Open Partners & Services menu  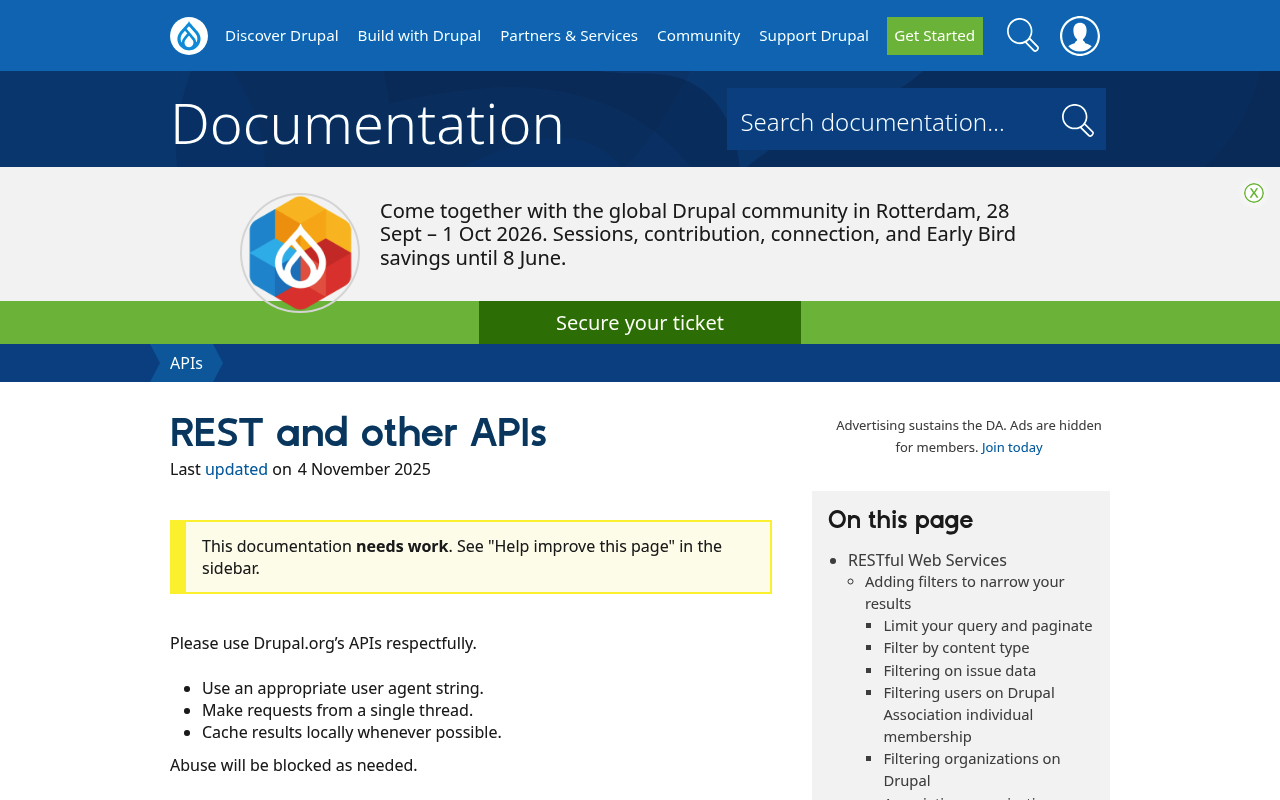click(569, 36)
